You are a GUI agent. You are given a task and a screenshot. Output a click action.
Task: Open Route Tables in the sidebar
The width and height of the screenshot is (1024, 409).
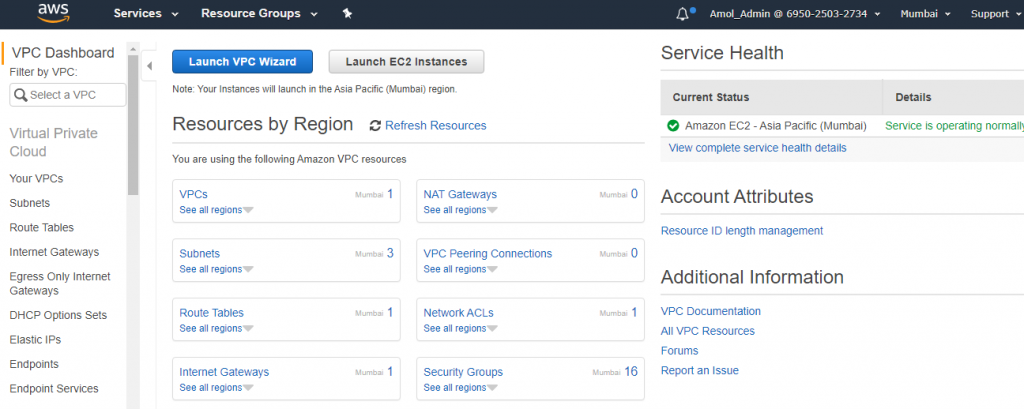tap(42, 227)
